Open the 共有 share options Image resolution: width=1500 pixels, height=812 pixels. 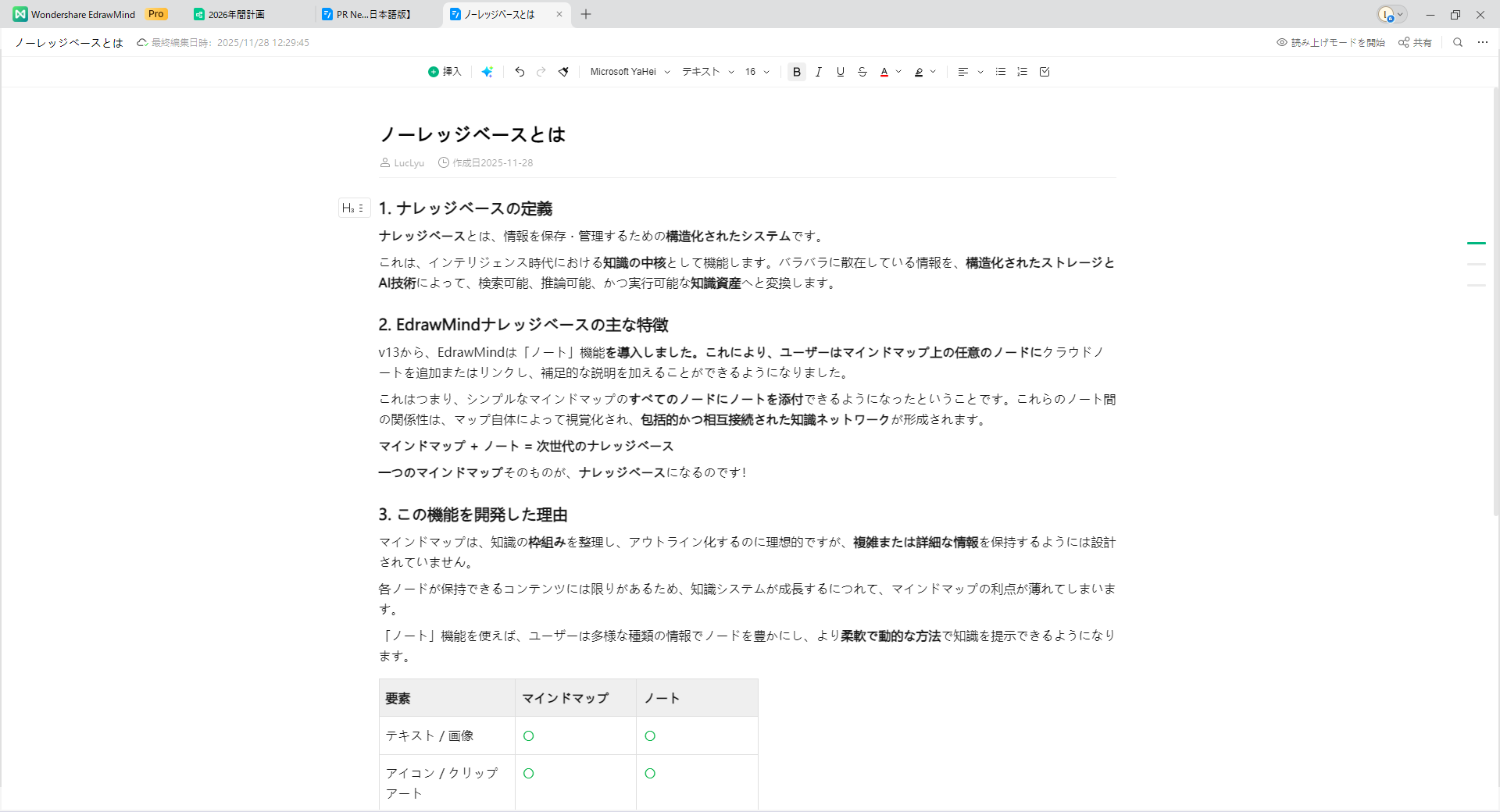pos(1417,42)
